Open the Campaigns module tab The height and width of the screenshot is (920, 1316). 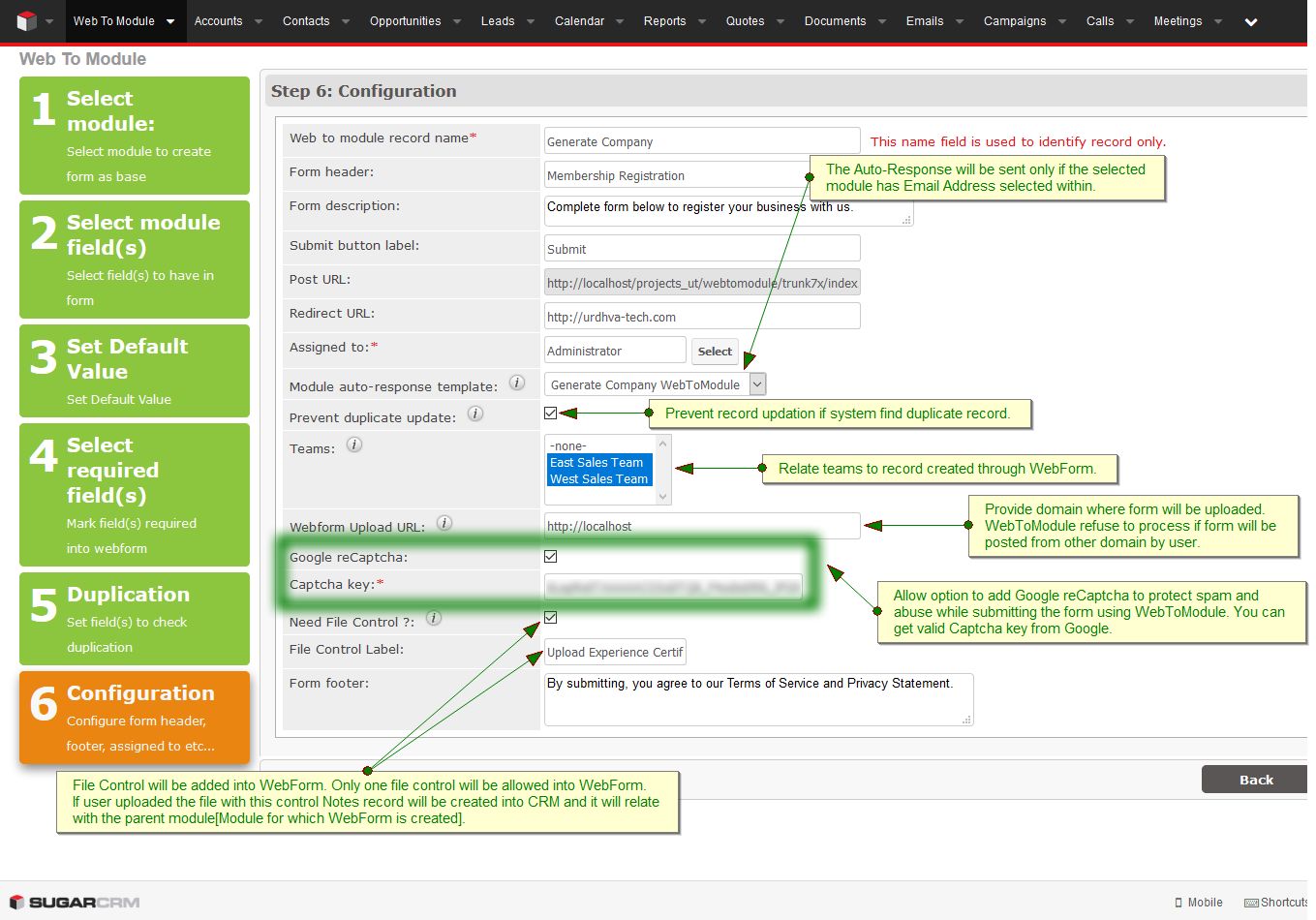point(1014,21)
